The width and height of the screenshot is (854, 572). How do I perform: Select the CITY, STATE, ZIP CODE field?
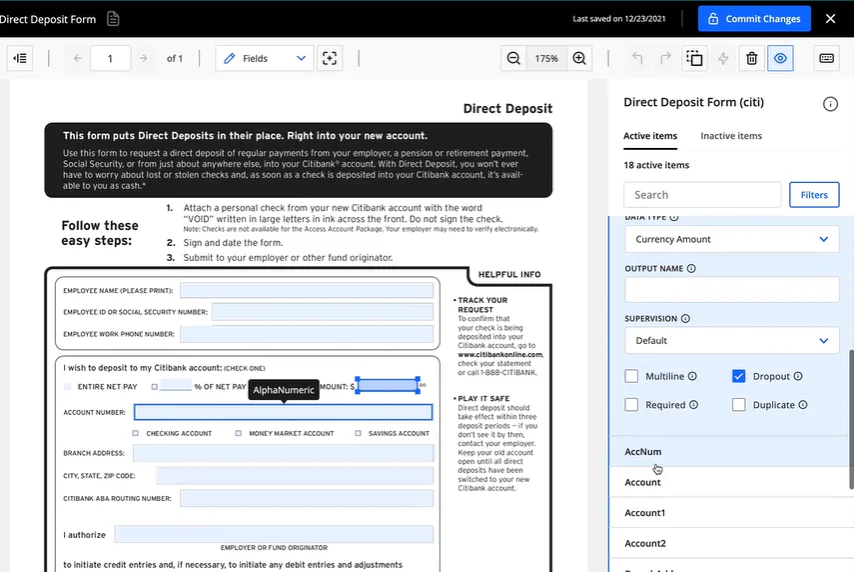pos(295,476)
